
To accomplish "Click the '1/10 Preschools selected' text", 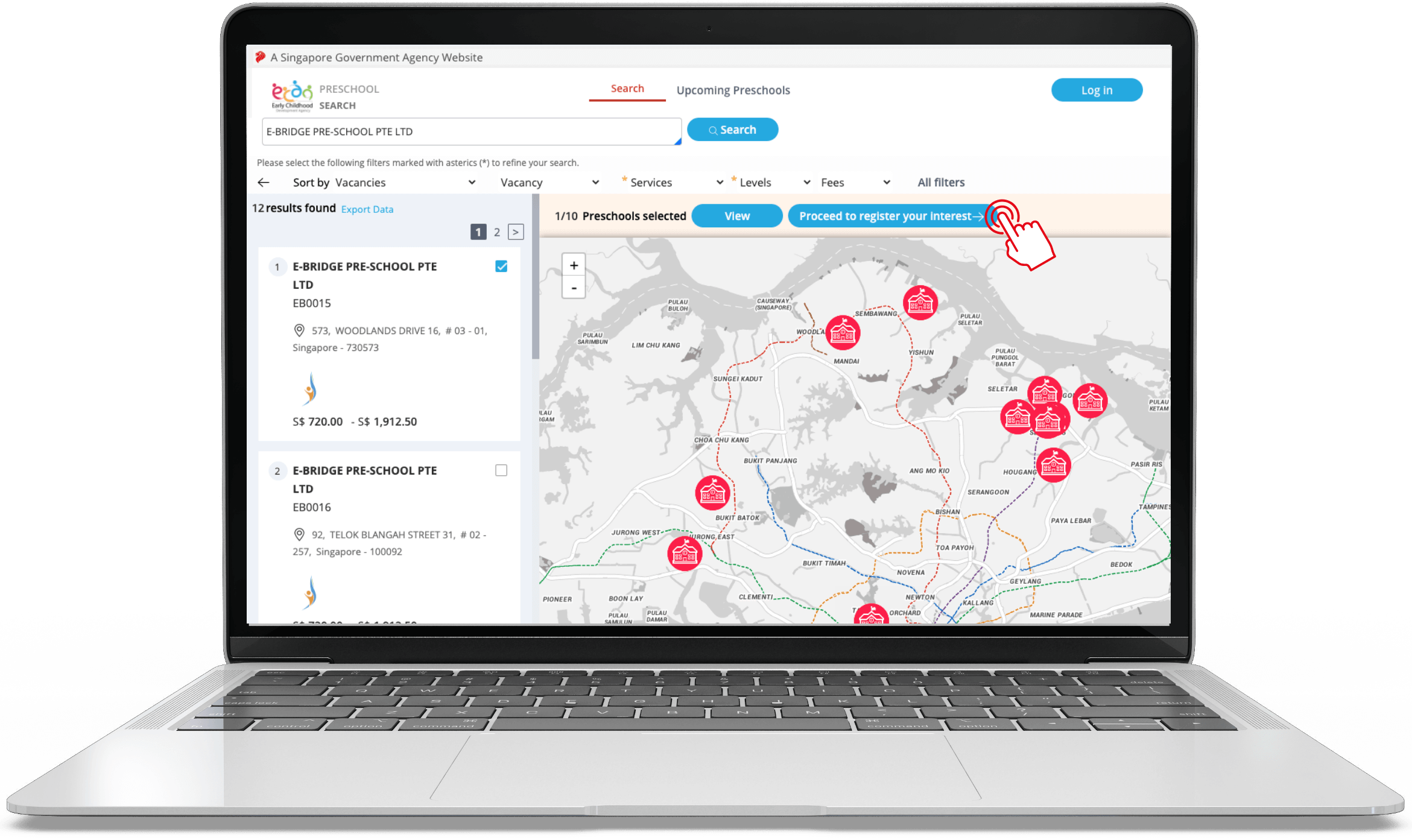I will pyautogui.click(x=621, y=216).
